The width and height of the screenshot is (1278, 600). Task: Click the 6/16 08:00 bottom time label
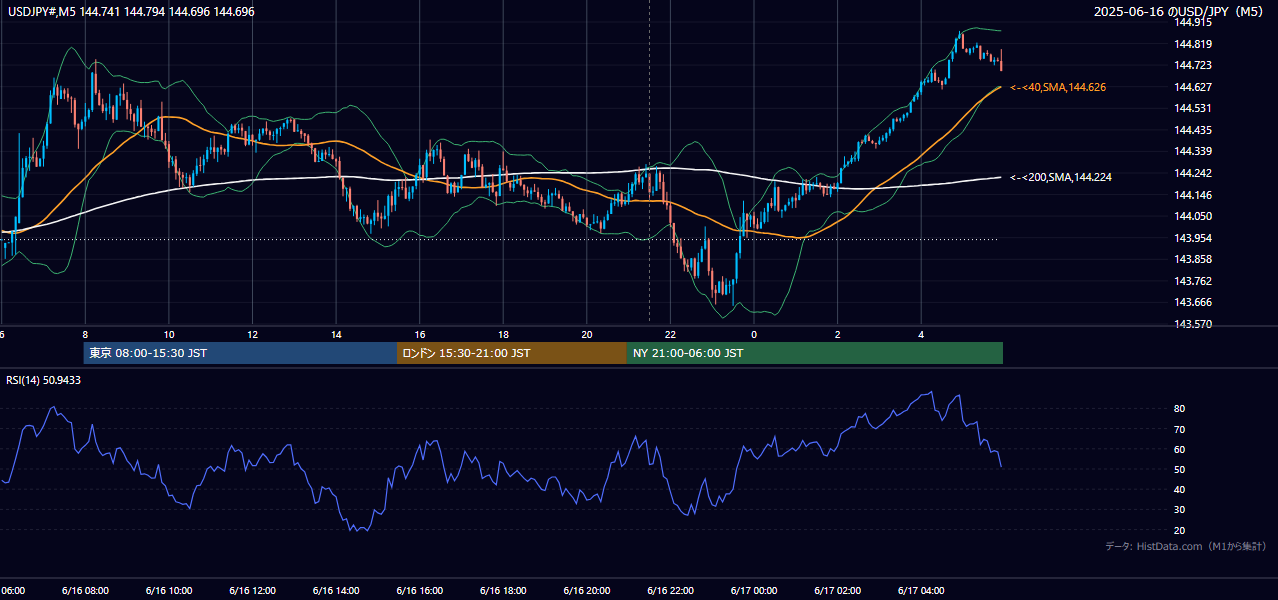click(85, 590)
